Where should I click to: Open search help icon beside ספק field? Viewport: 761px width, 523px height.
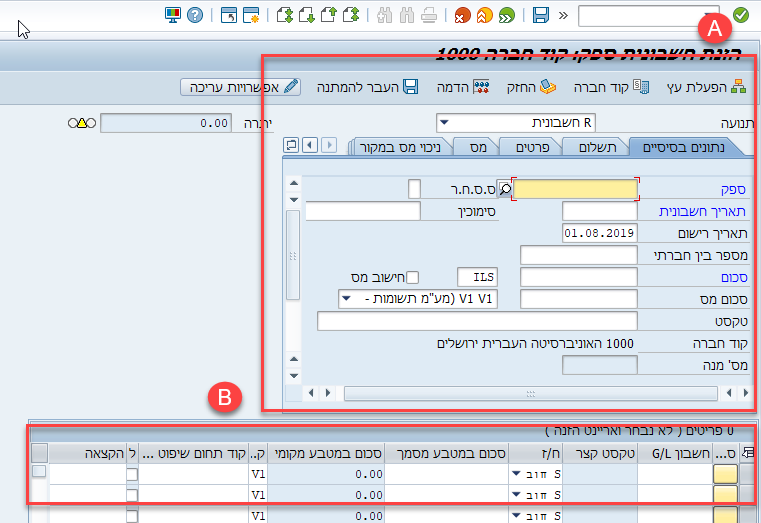coord(505,189)
